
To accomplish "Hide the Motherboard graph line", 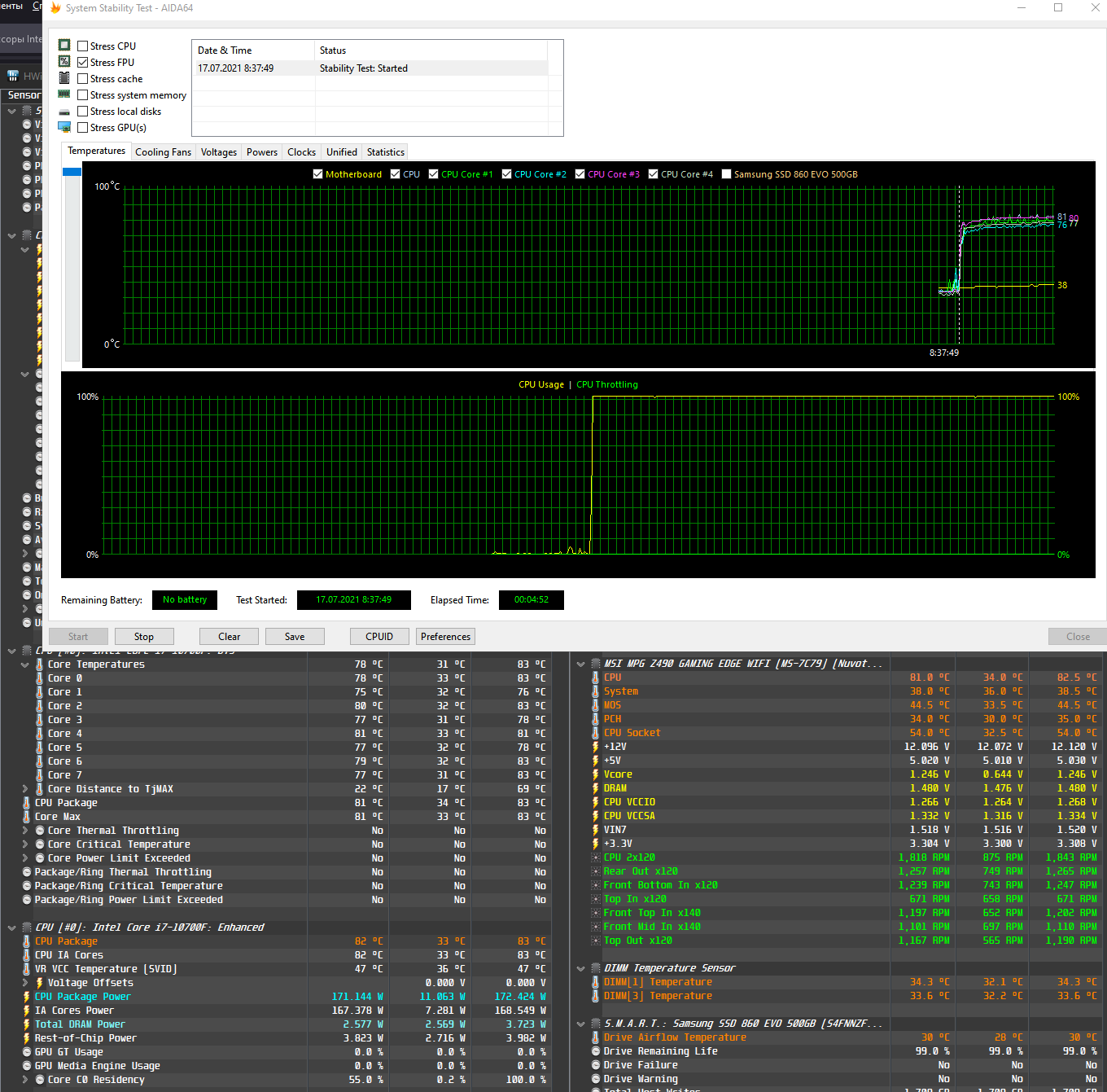I will (318, 174).
